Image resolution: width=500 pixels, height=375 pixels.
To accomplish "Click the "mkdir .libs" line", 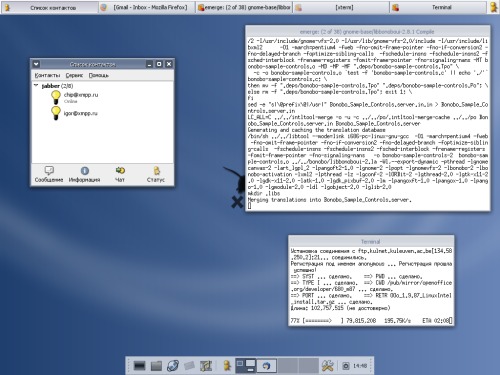I will [x=264, y=193].
